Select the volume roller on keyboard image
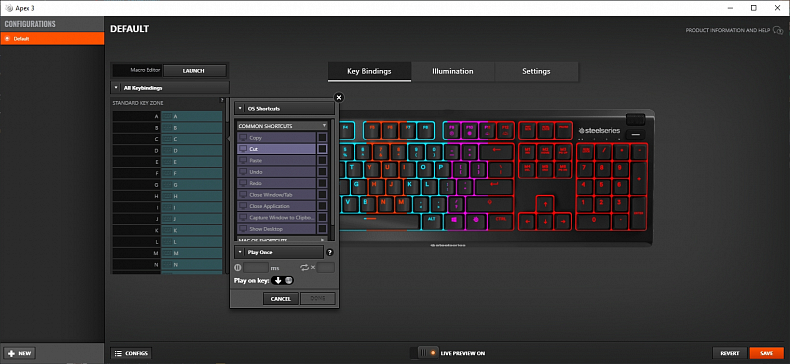Image resolution: width=790 pixels, height=364 pixels. pyautogui.click(x=636, y=120)
